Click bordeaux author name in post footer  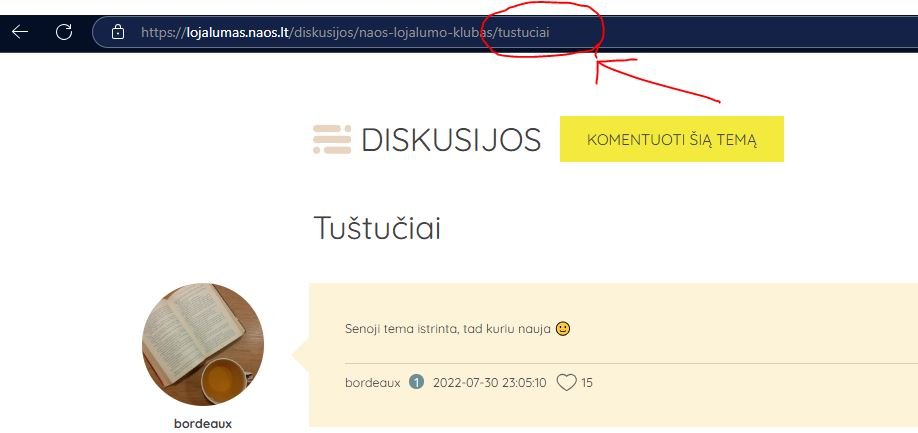click(x=373, y=383)
